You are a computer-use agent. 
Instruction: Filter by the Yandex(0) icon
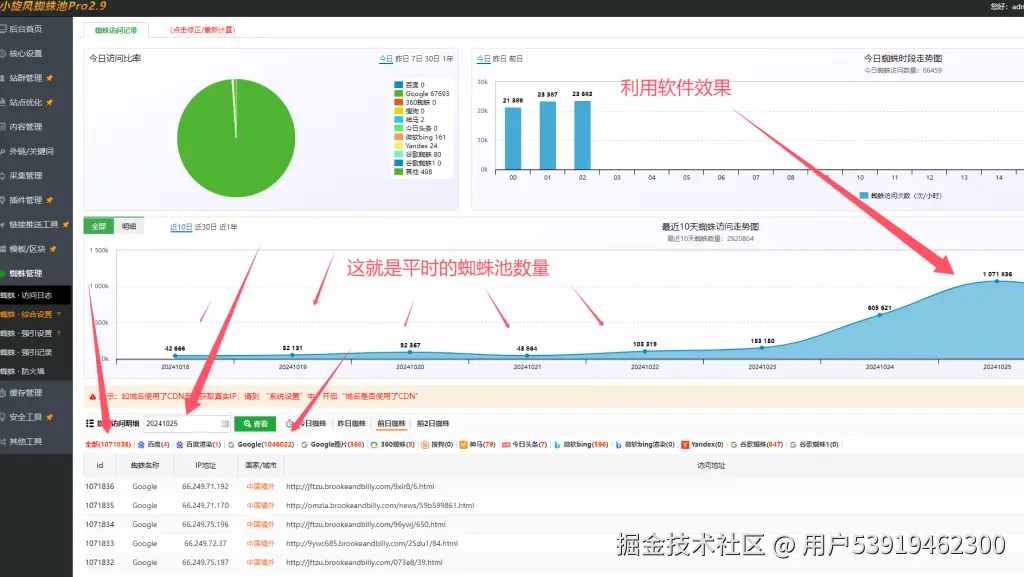(685, 444)
